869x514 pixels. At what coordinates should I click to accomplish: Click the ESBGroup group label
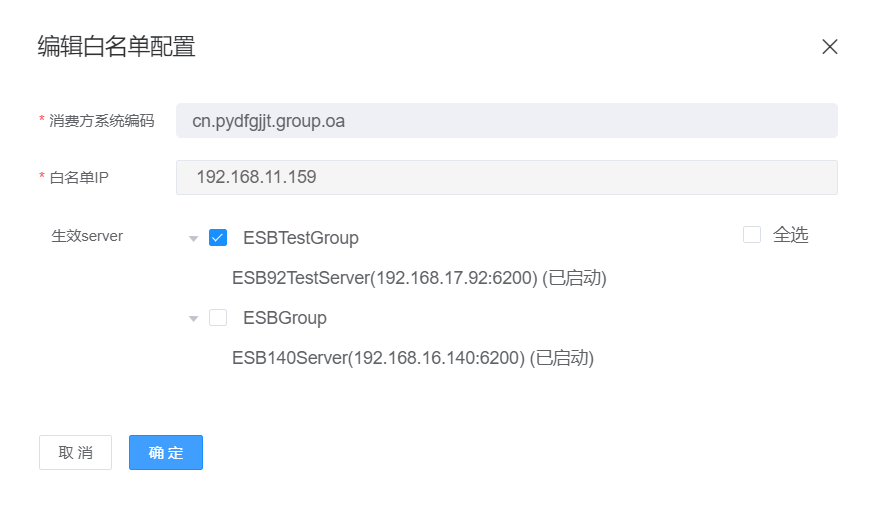[x=285, y=318]
